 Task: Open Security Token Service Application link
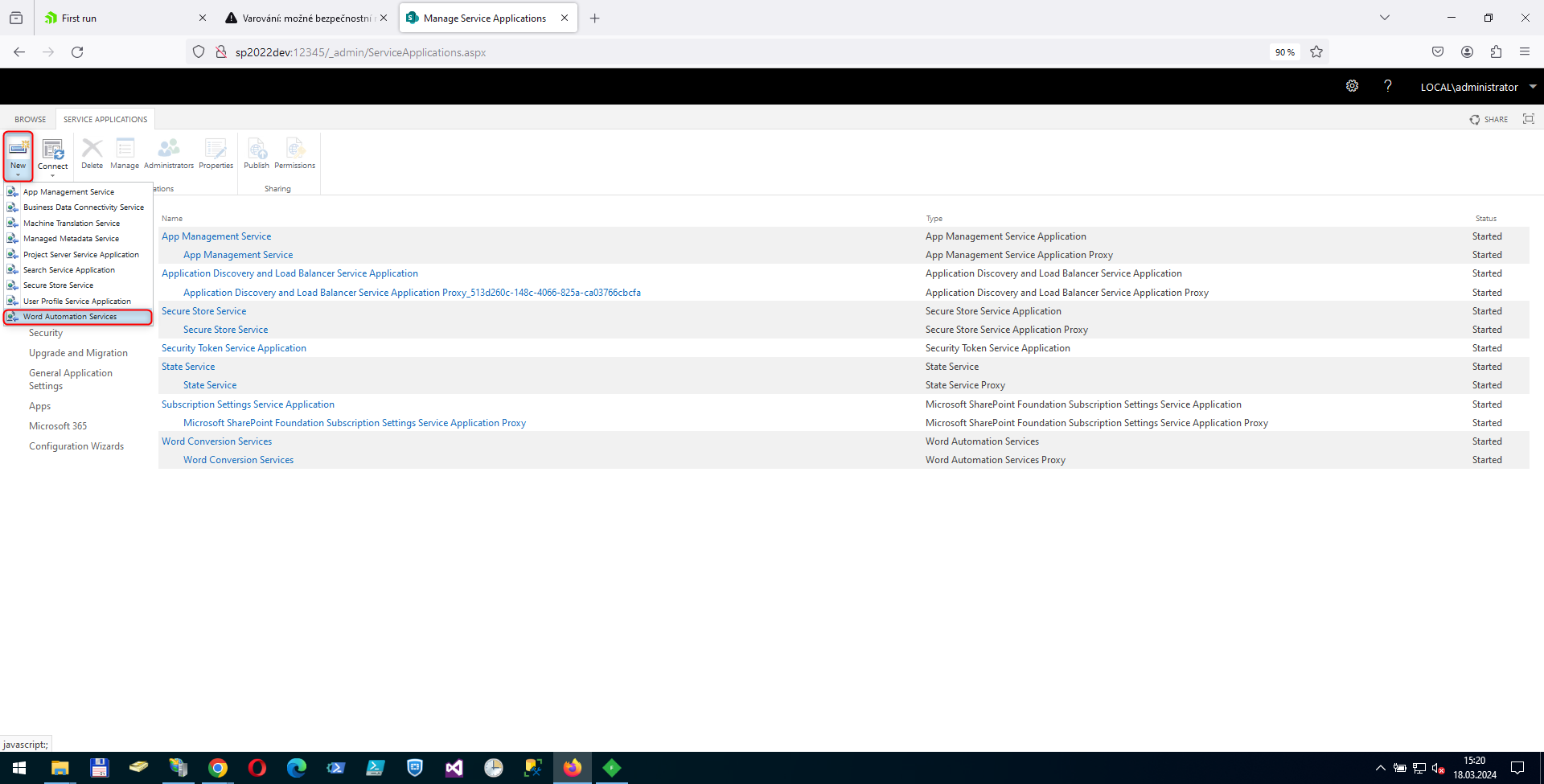[x=234, y=348]
